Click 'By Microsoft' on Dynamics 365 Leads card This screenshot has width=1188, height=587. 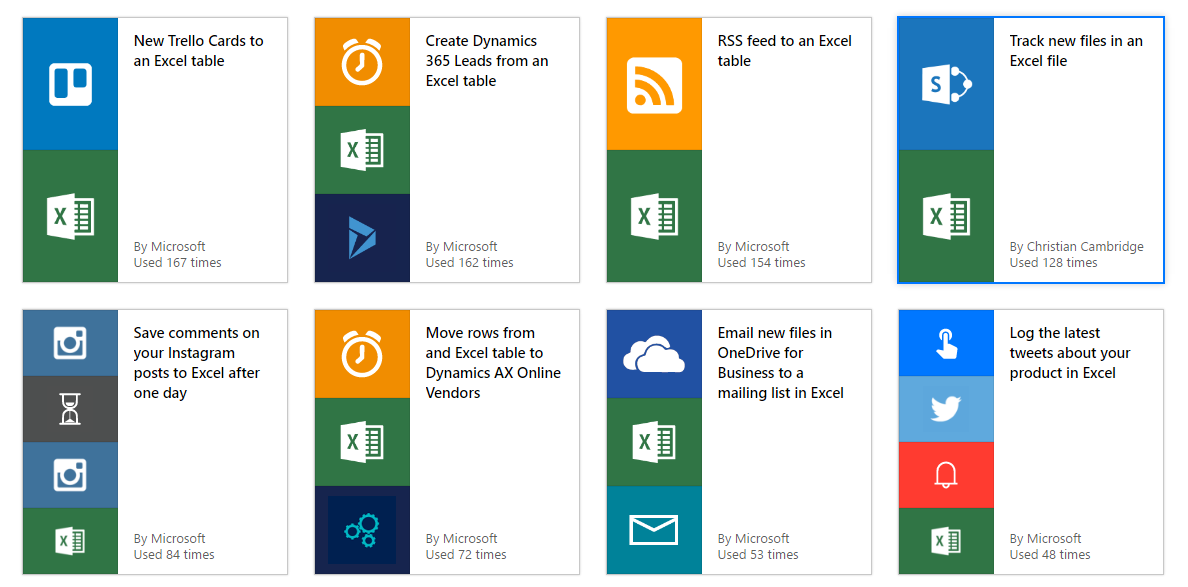461,246
